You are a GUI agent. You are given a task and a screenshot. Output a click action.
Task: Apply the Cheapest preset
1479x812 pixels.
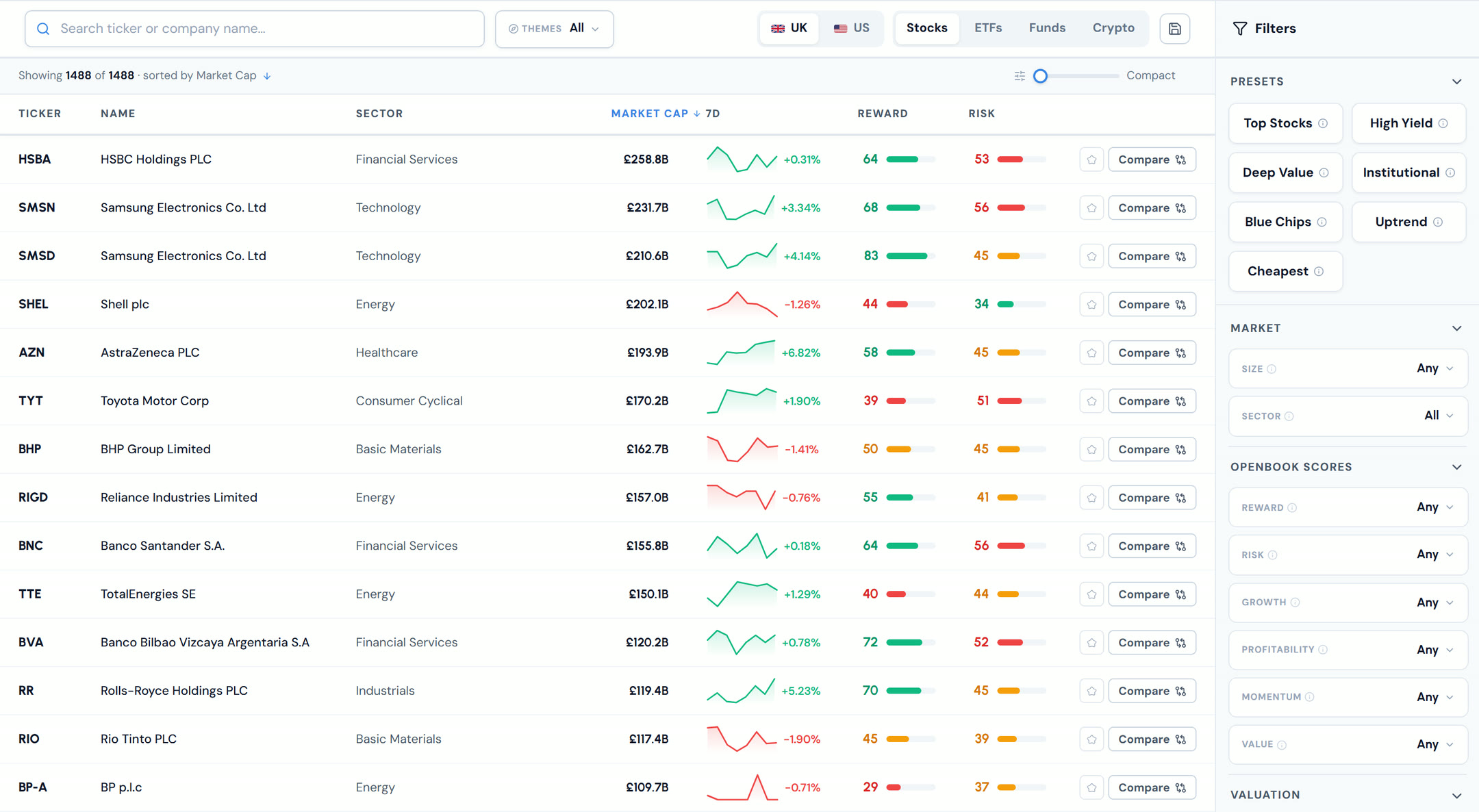(1285, 271)
